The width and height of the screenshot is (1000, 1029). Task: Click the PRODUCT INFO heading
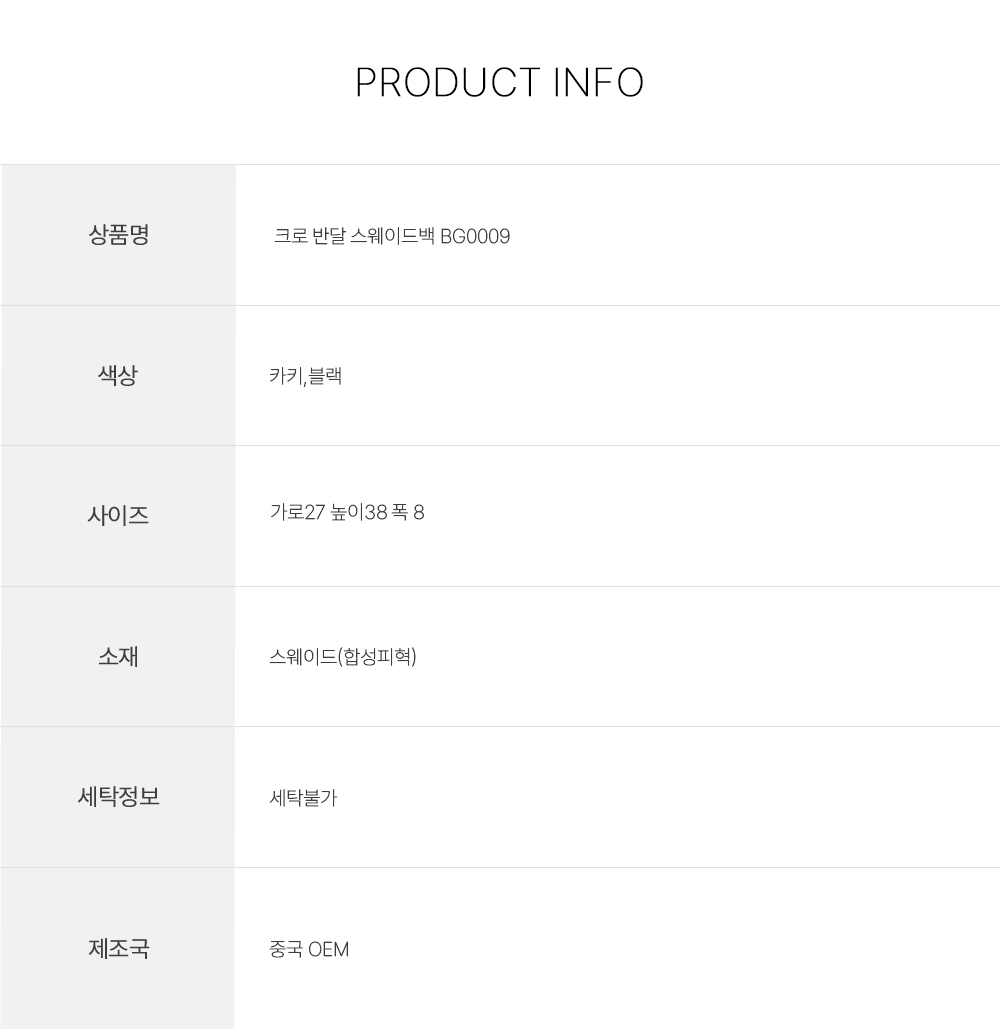click(x=499, y=83)
